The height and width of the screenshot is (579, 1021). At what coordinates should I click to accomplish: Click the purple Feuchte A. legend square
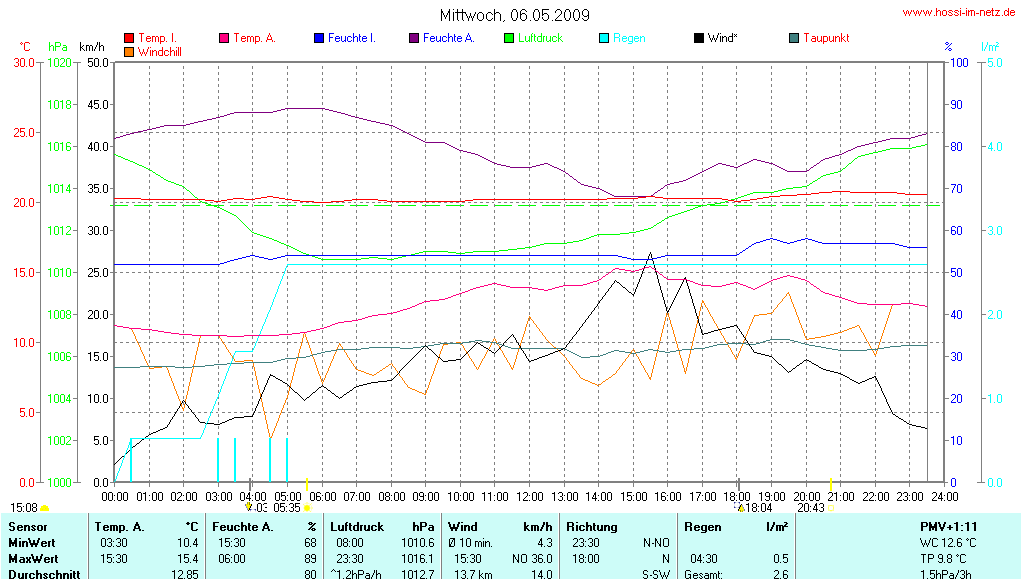pos(413,38)
